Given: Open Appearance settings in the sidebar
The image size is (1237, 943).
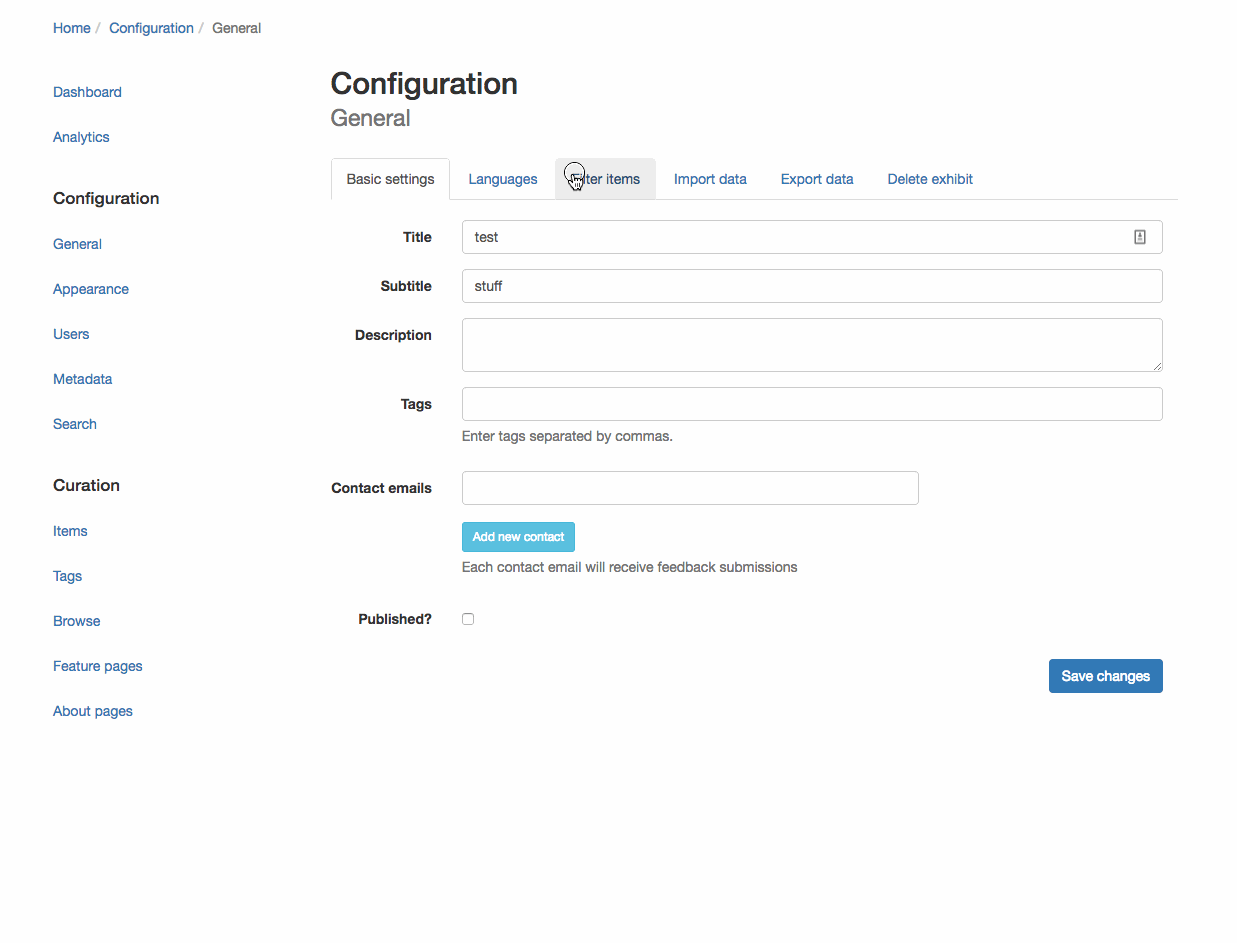Looking at the screenshot, I should coord(90,289).
